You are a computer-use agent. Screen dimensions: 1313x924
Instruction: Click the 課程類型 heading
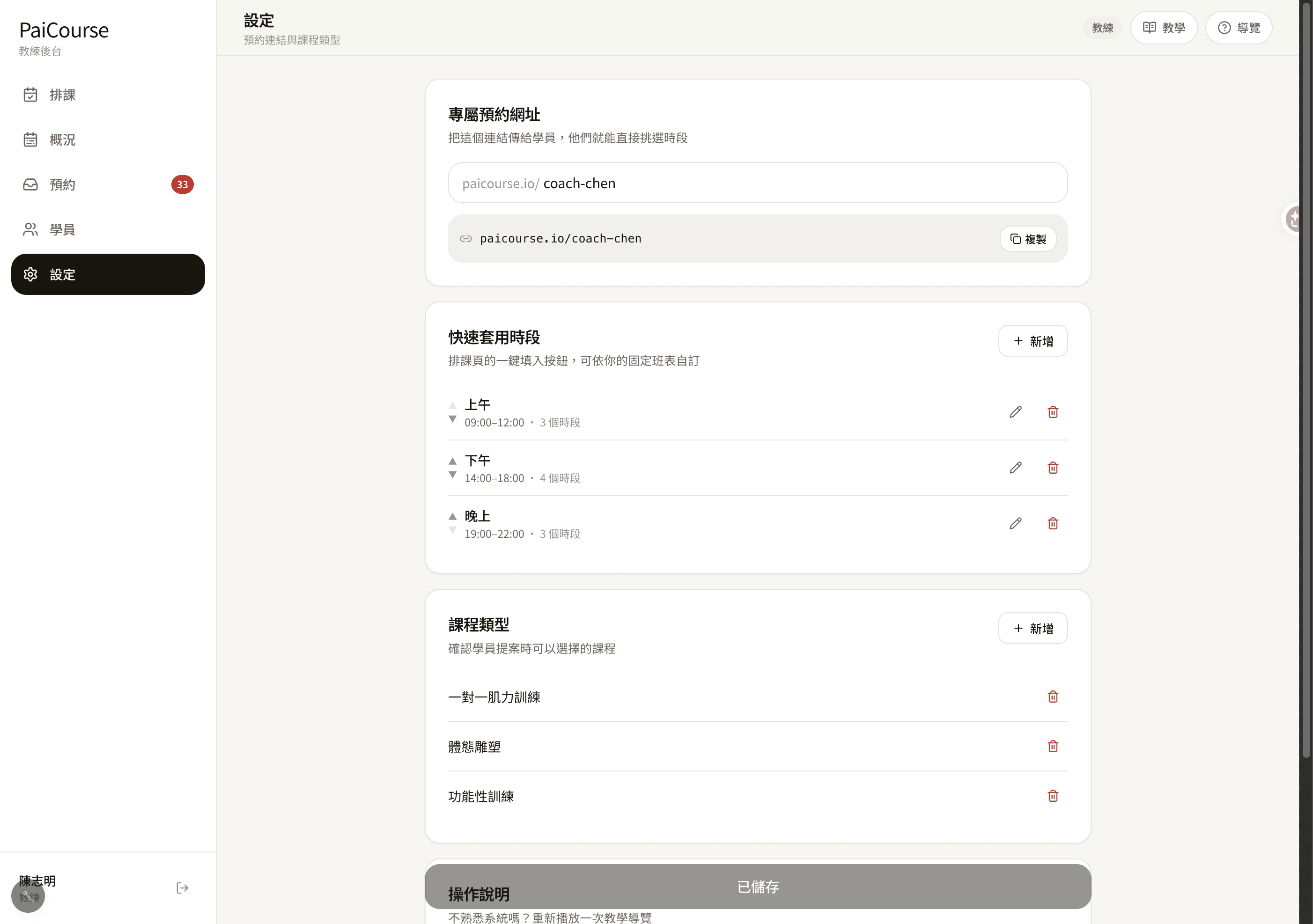click(479, 624)
